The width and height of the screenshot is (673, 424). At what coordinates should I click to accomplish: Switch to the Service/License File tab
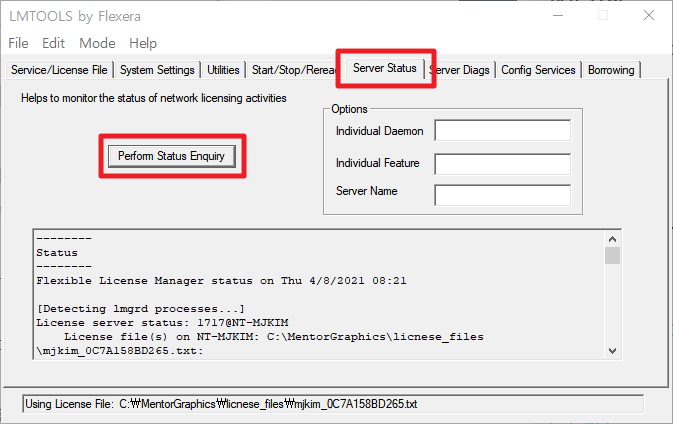(59, 70)
